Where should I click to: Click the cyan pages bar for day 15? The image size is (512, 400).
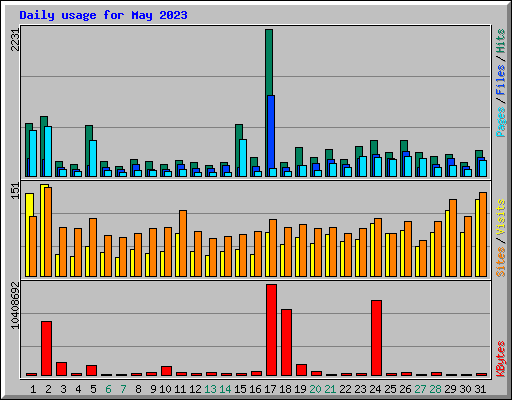pos(243,158)
